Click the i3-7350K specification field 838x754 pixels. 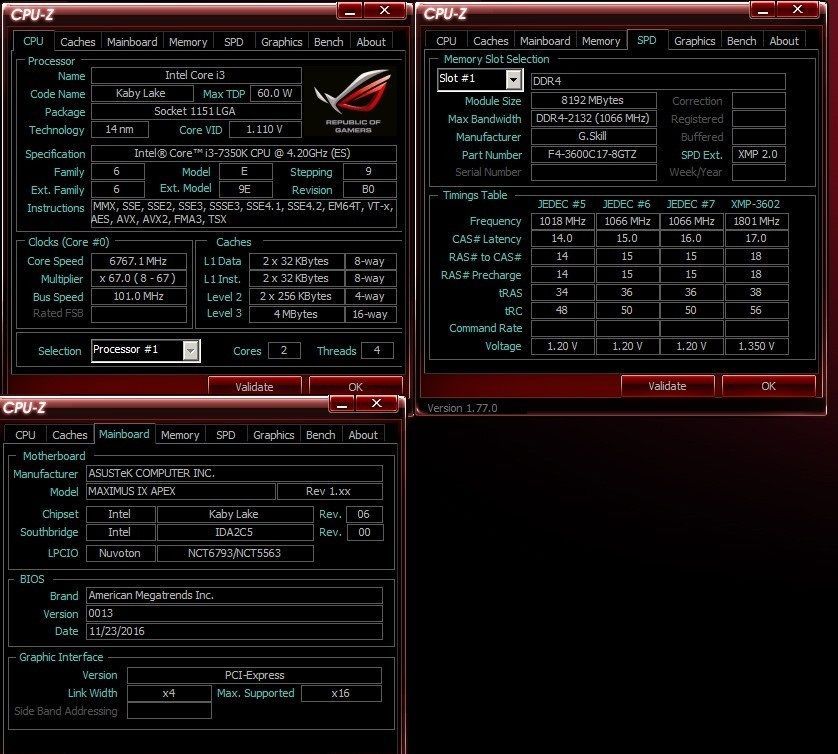244,153
